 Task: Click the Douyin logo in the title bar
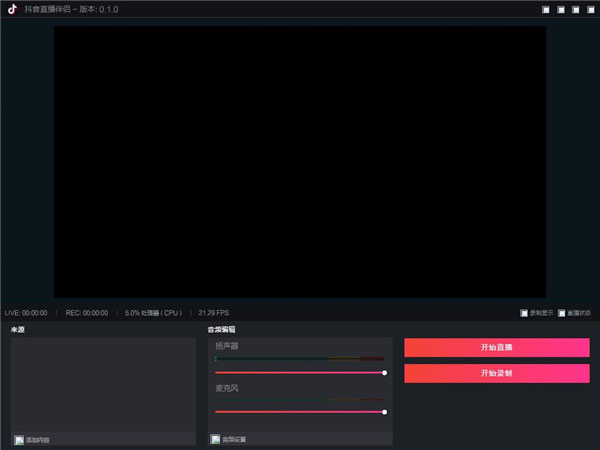(12, 9)
